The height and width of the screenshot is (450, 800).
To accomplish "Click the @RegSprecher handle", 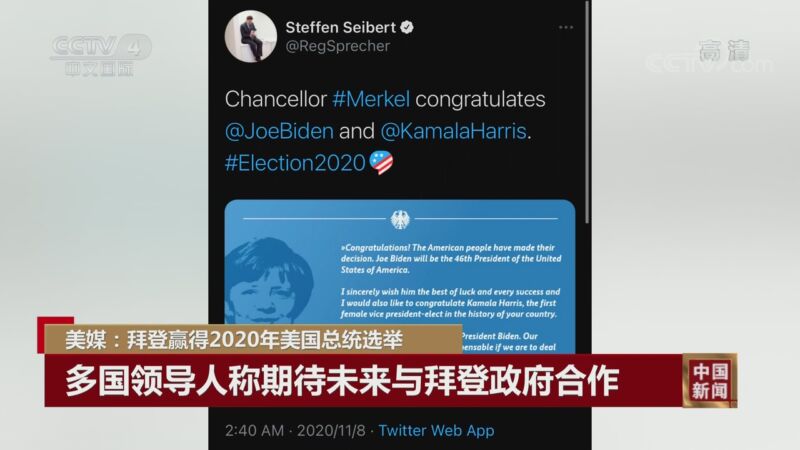I will point(338,46).
